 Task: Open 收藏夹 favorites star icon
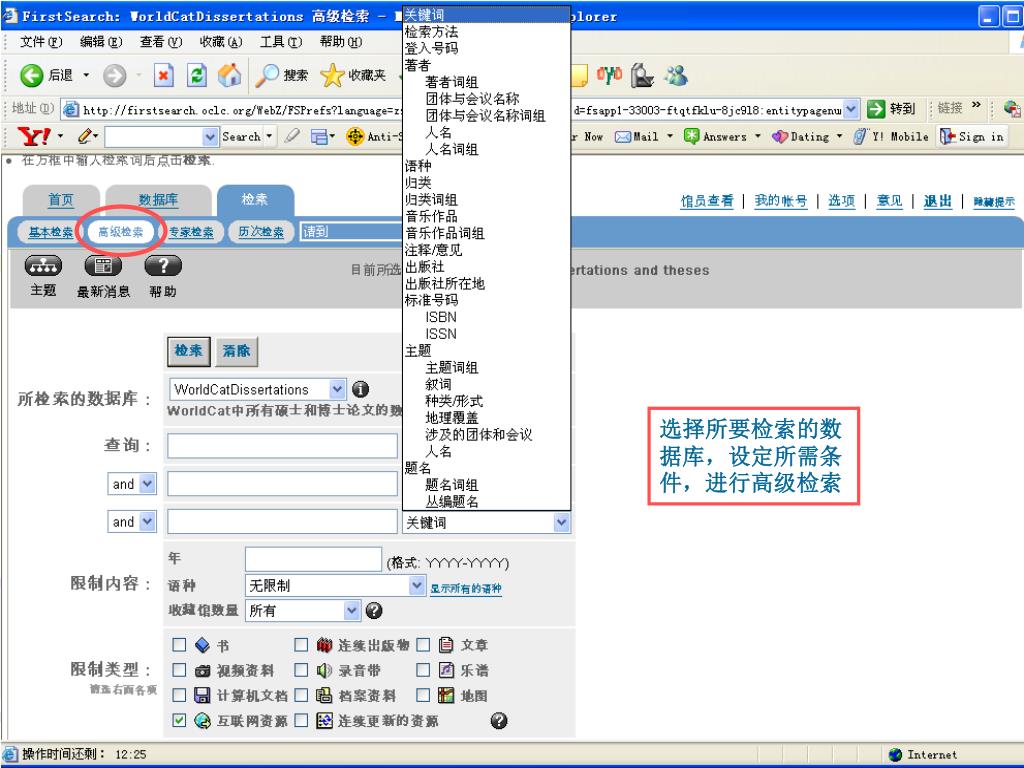[332, 76]
